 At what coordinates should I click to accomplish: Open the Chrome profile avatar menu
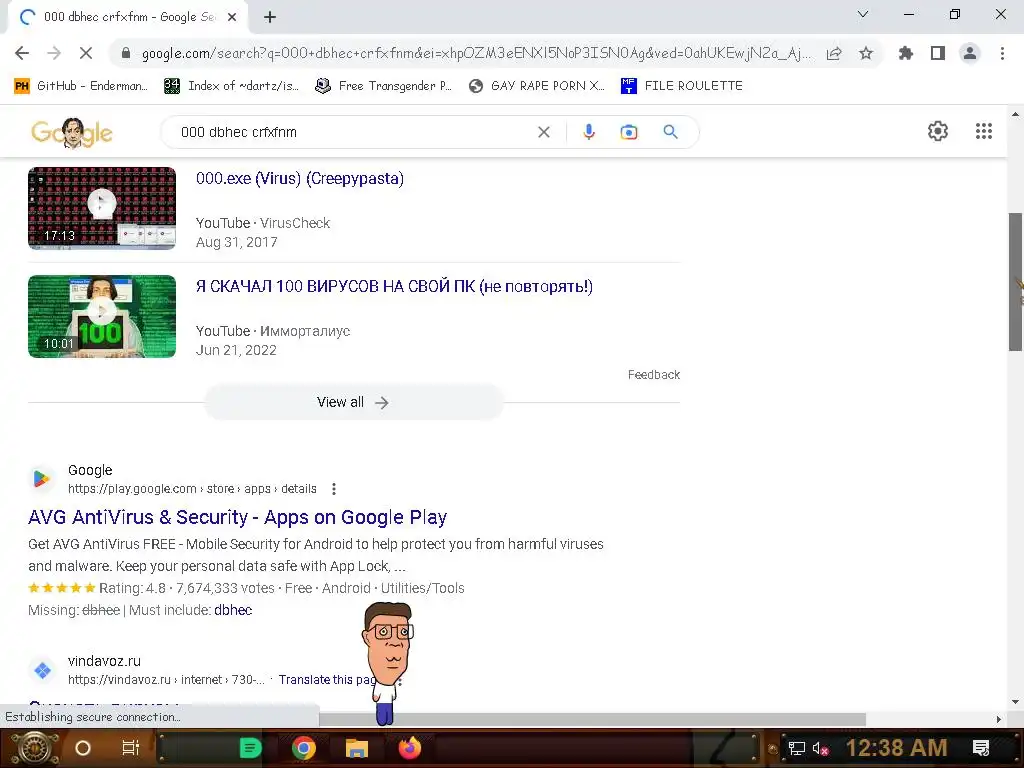coord(970,54)
